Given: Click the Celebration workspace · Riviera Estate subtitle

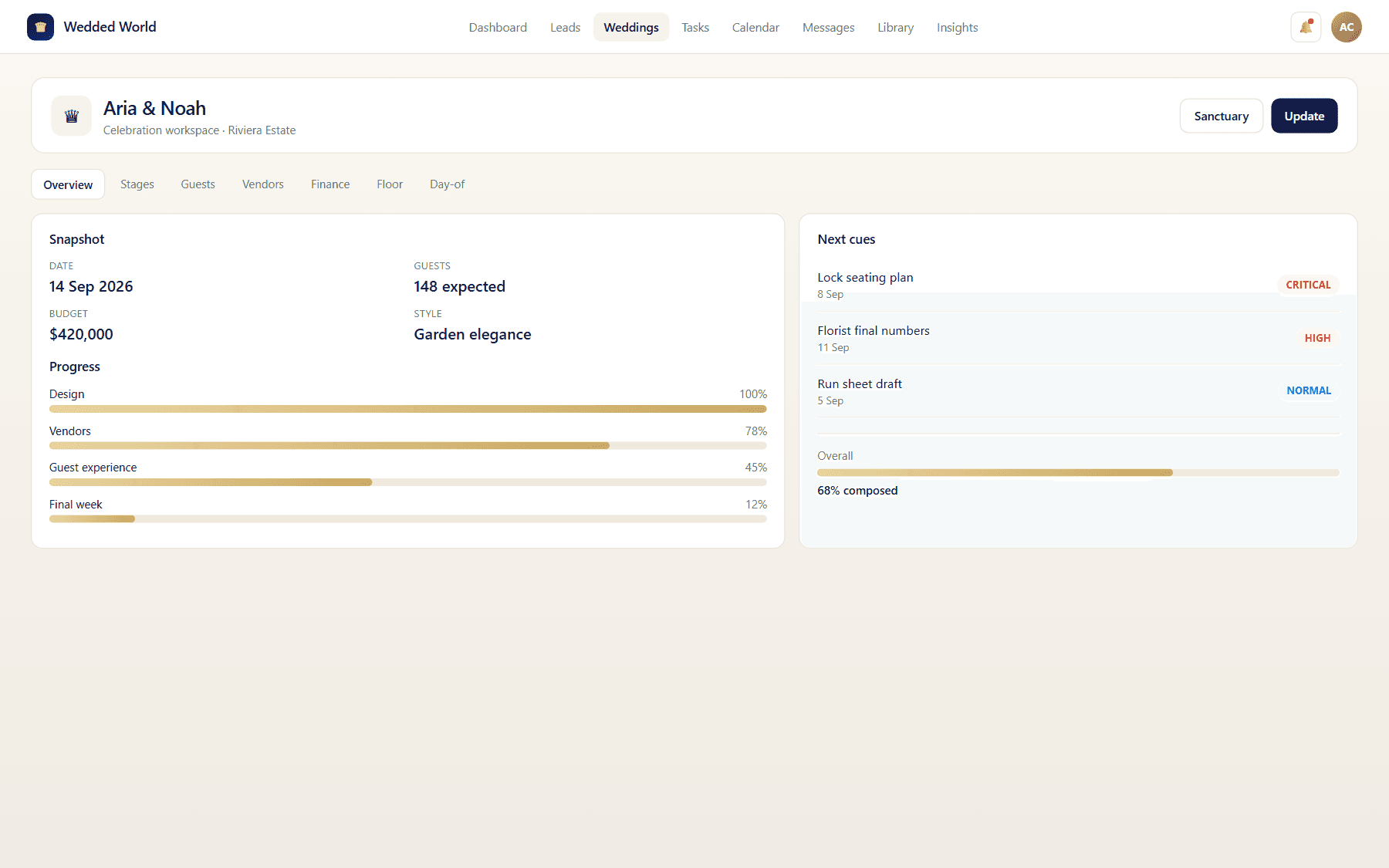Looking at the screenshot, I should point(199,130).
